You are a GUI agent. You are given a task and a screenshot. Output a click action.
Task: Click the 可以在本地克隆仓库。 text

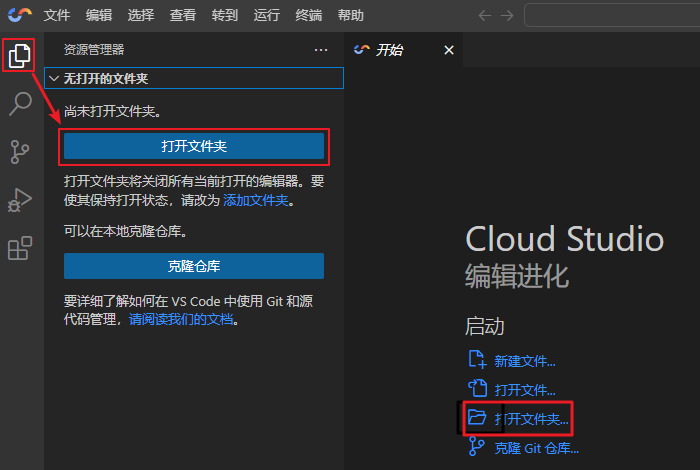pos(126,231)
